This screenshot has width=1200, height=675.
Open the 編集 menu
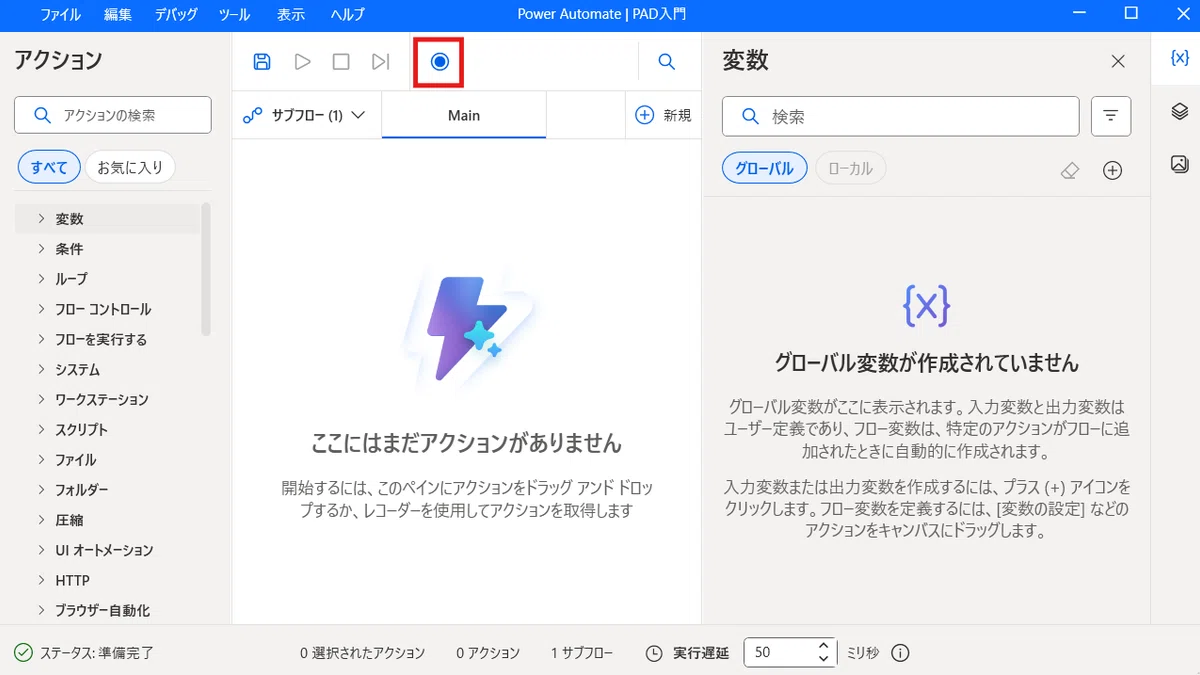pyautogui.click(x=117, y=14)
